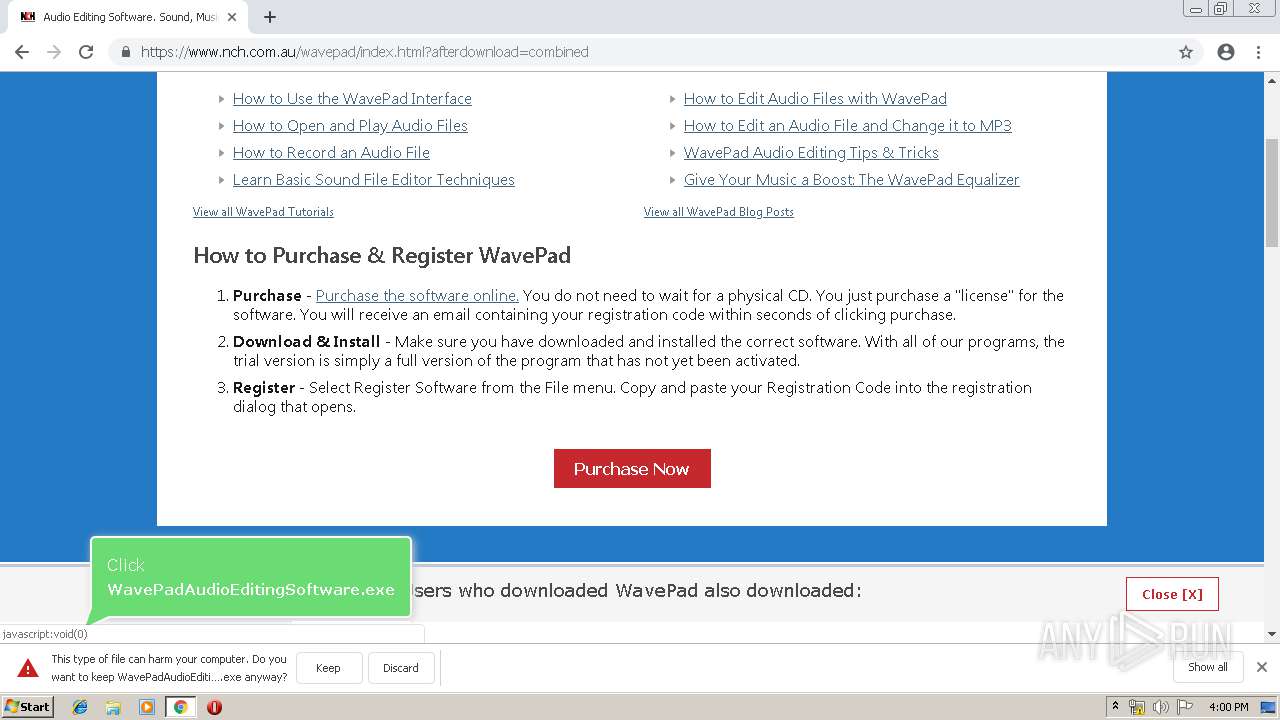Bookmark this page with the star

(x=1186, y=52)
